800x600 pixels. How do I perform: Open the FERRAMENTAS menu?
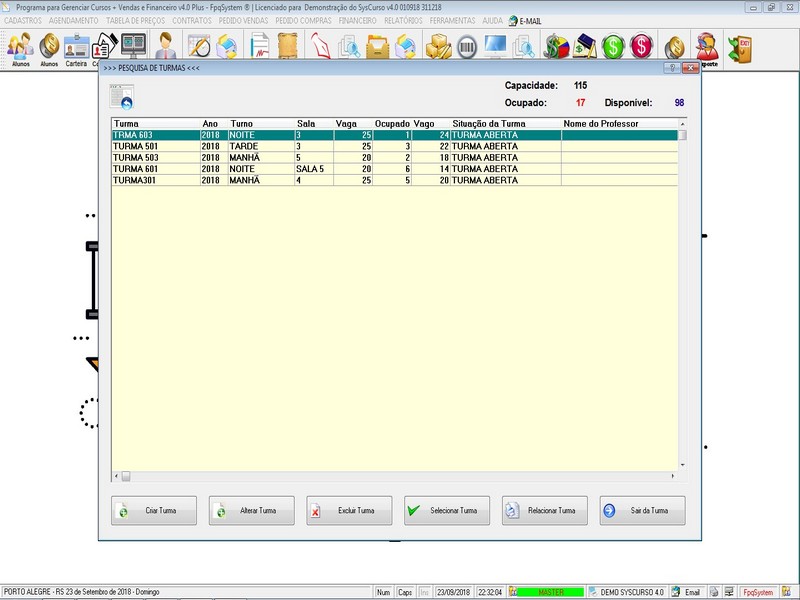452,21
